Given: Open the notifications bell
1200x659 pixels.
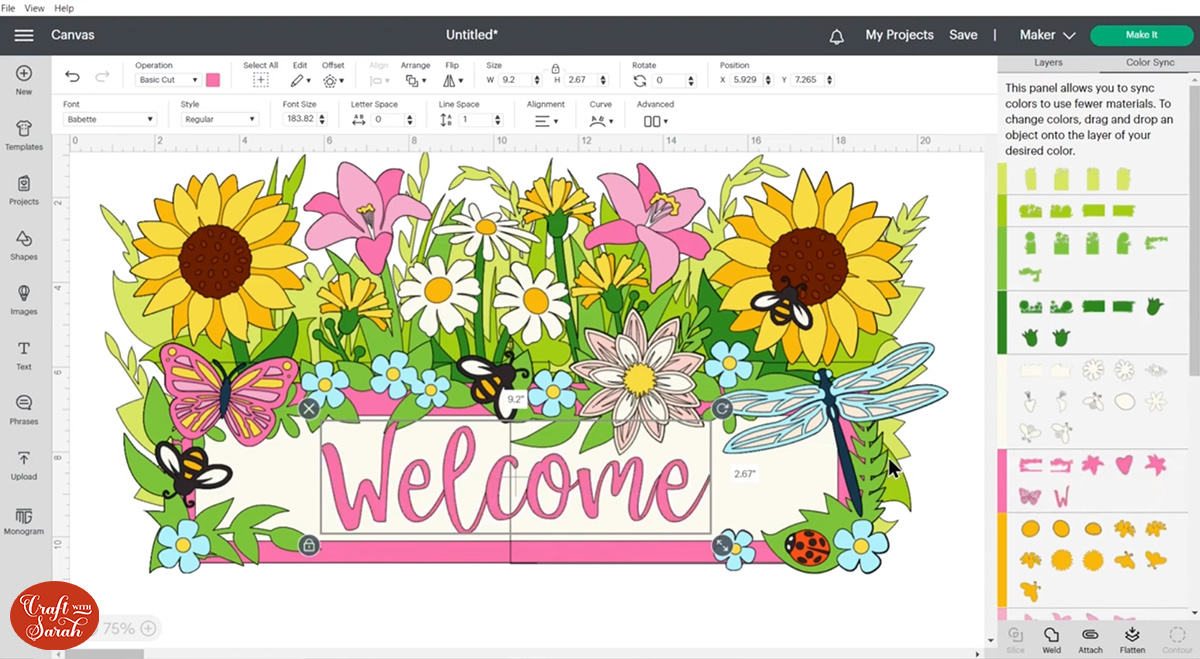Looking at the screenshot, I should pos(837,36).
